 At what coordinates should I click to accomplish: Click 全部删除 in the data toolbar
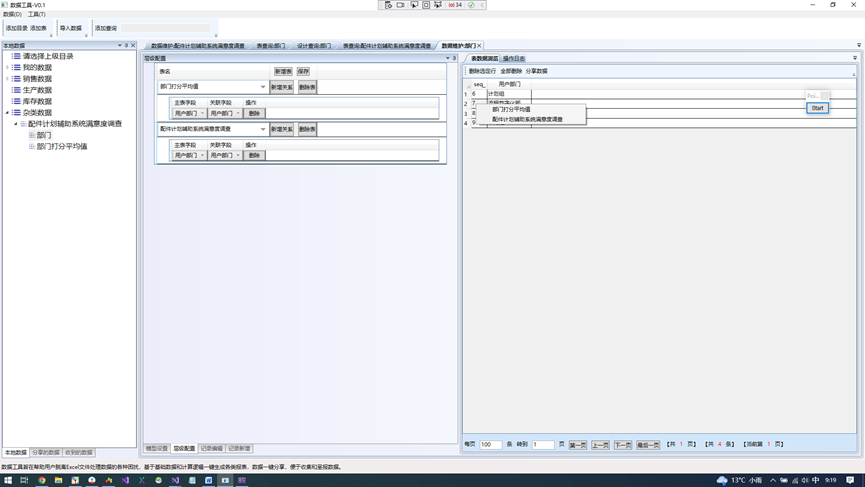pos(511,71)
